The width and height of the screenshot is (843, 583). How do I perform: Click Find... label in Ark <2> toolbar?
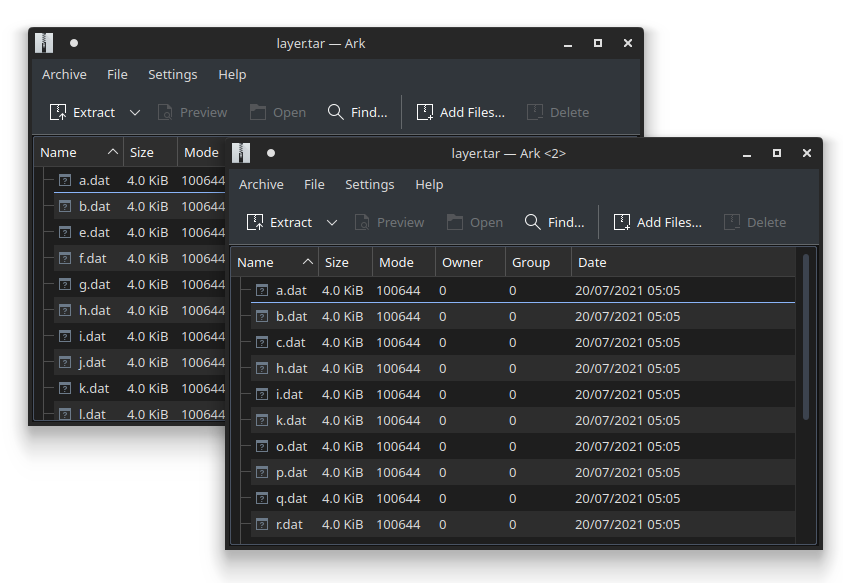[566, 222]
